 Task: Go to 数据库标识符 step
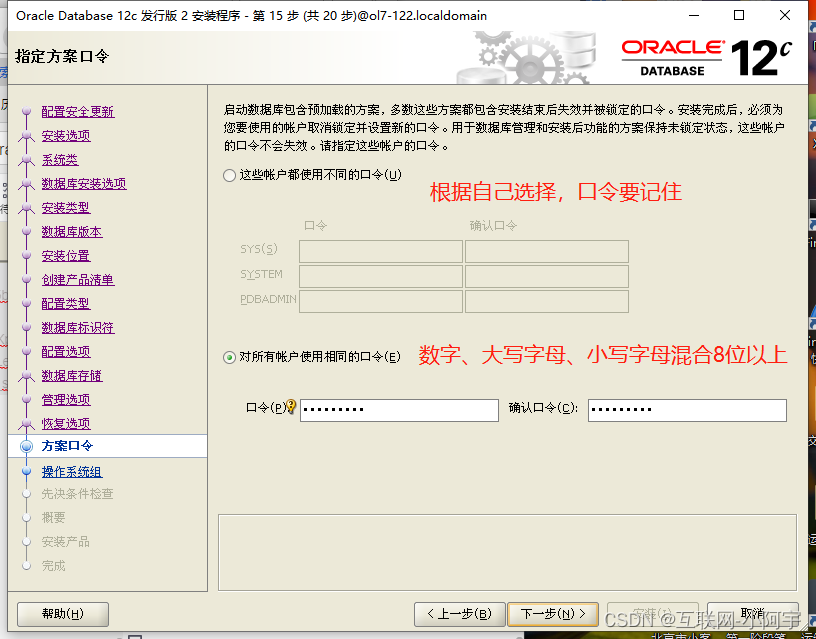click(78, 327)
